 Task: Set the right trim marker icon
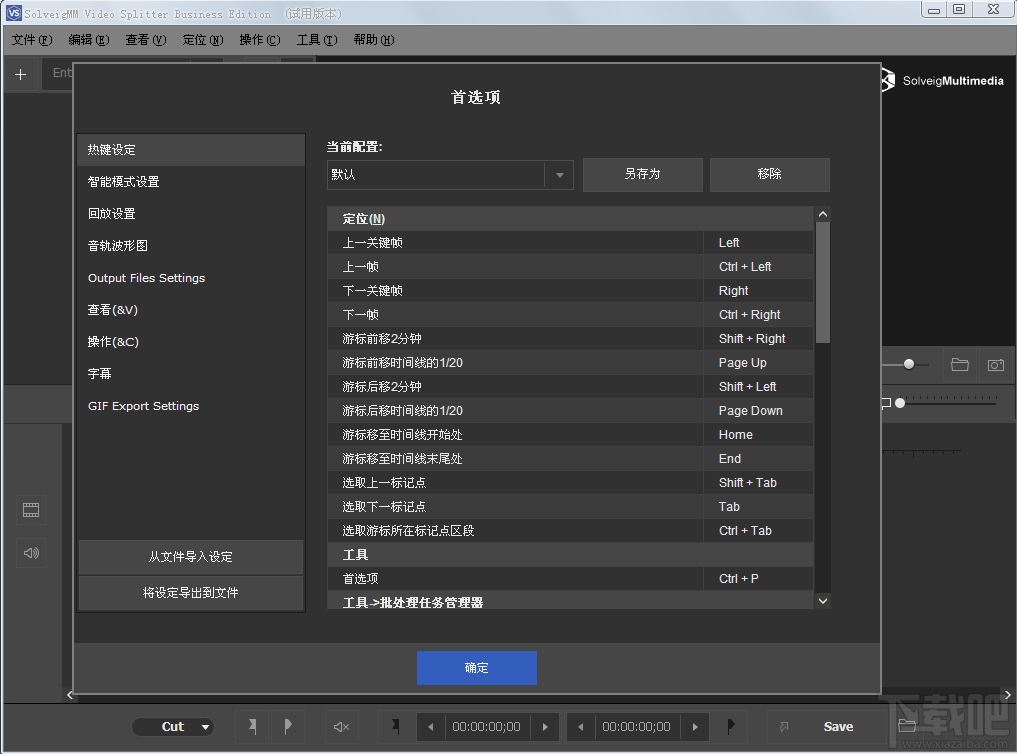click(289, 726)
